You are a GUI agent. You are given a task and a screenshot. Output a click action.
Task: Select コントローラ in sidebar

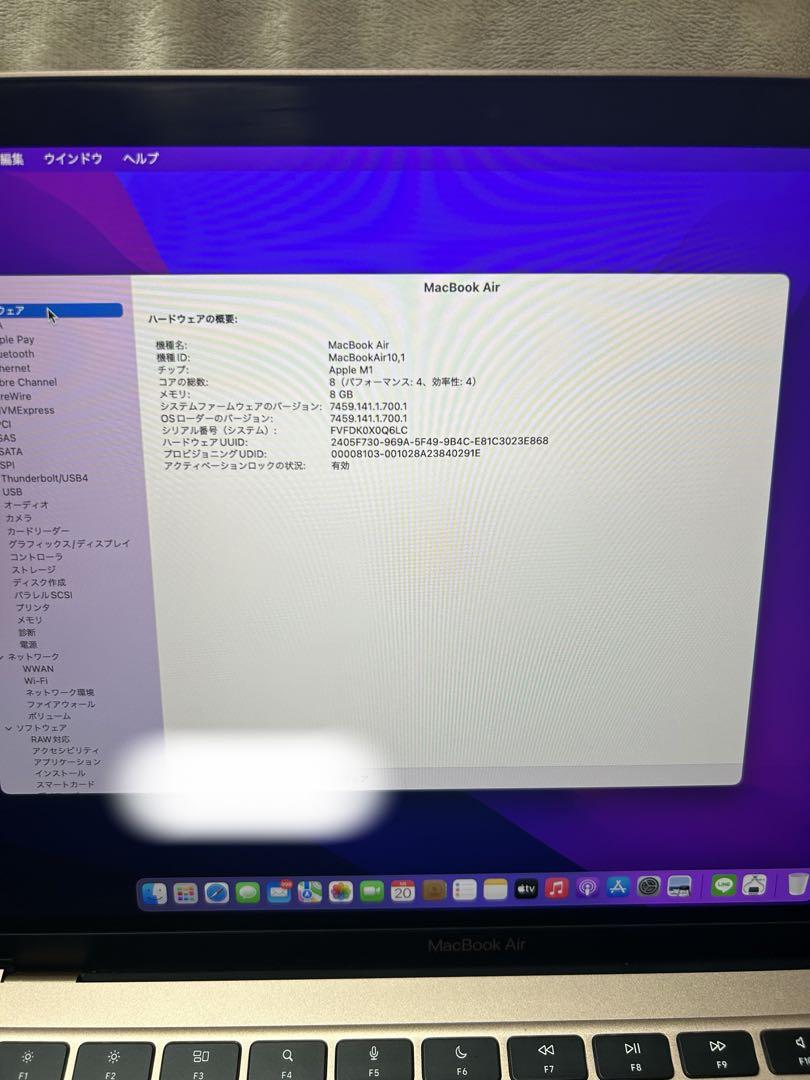37,557
